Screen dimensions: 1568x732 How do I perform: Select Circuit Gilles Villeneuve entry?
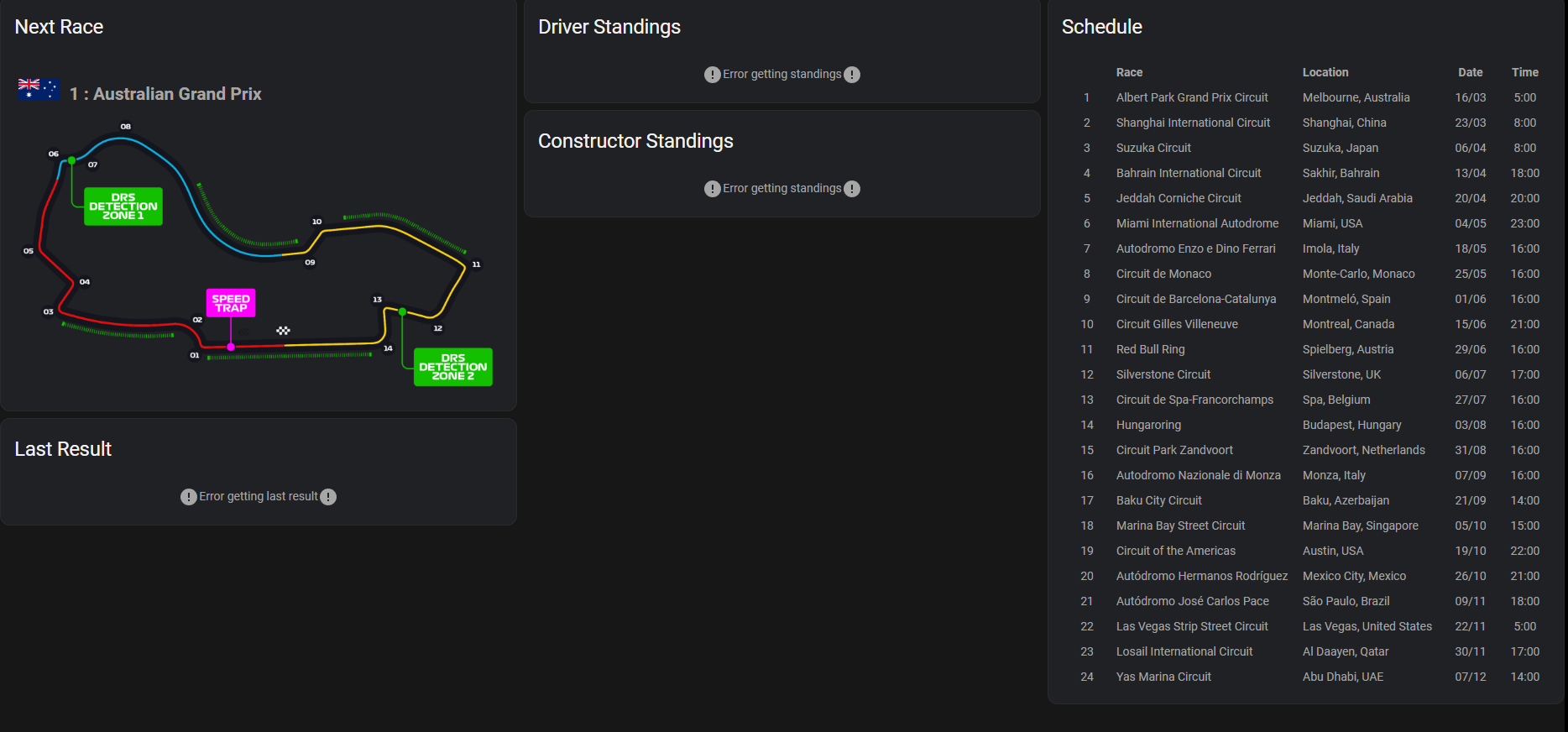1177,324
